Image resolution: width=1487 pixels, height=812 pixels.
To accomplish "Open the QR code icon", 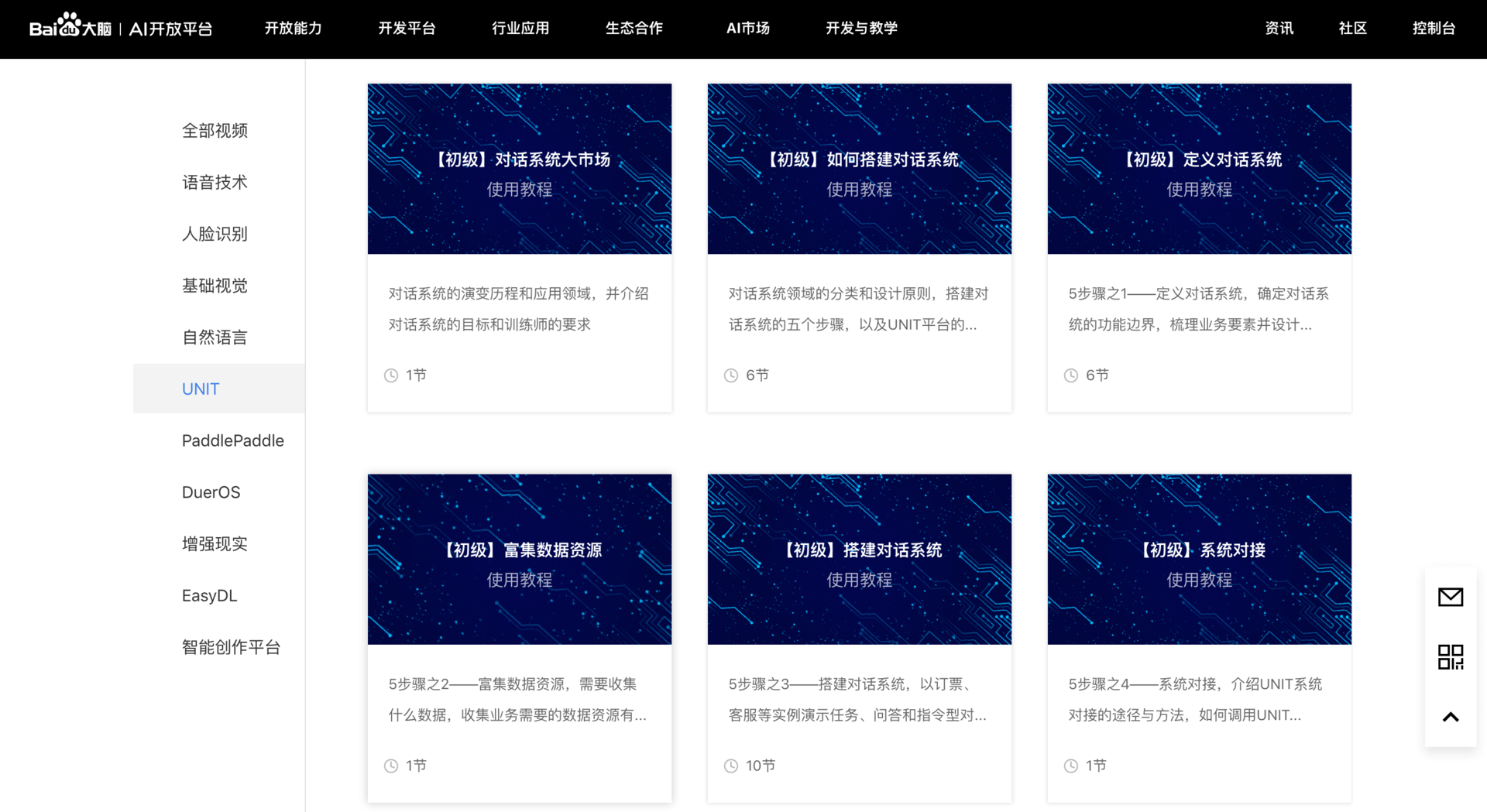I will click(x=1450, y=657).
